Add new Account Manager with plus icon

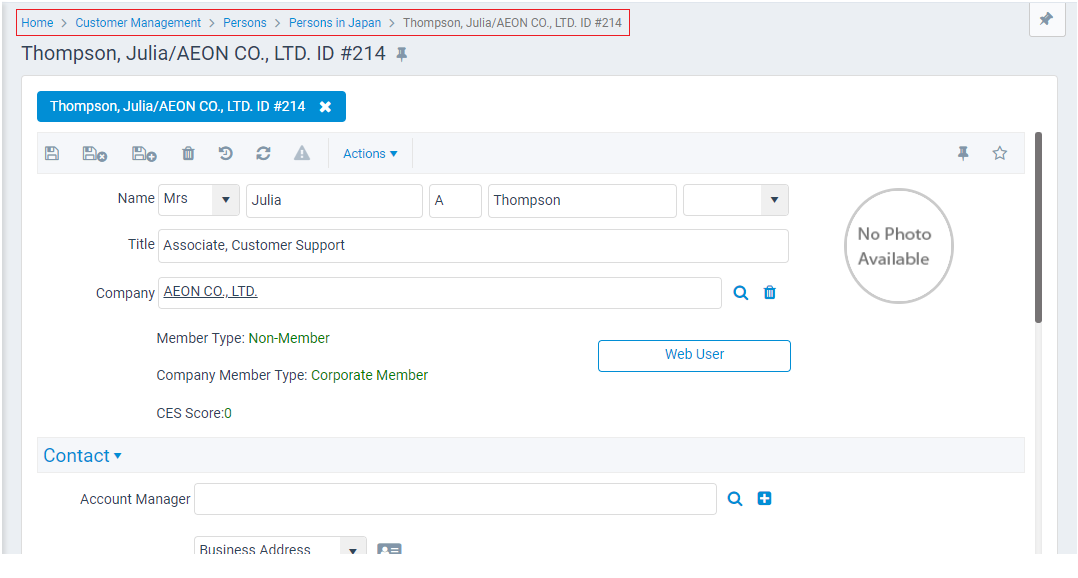click(765, 499)
